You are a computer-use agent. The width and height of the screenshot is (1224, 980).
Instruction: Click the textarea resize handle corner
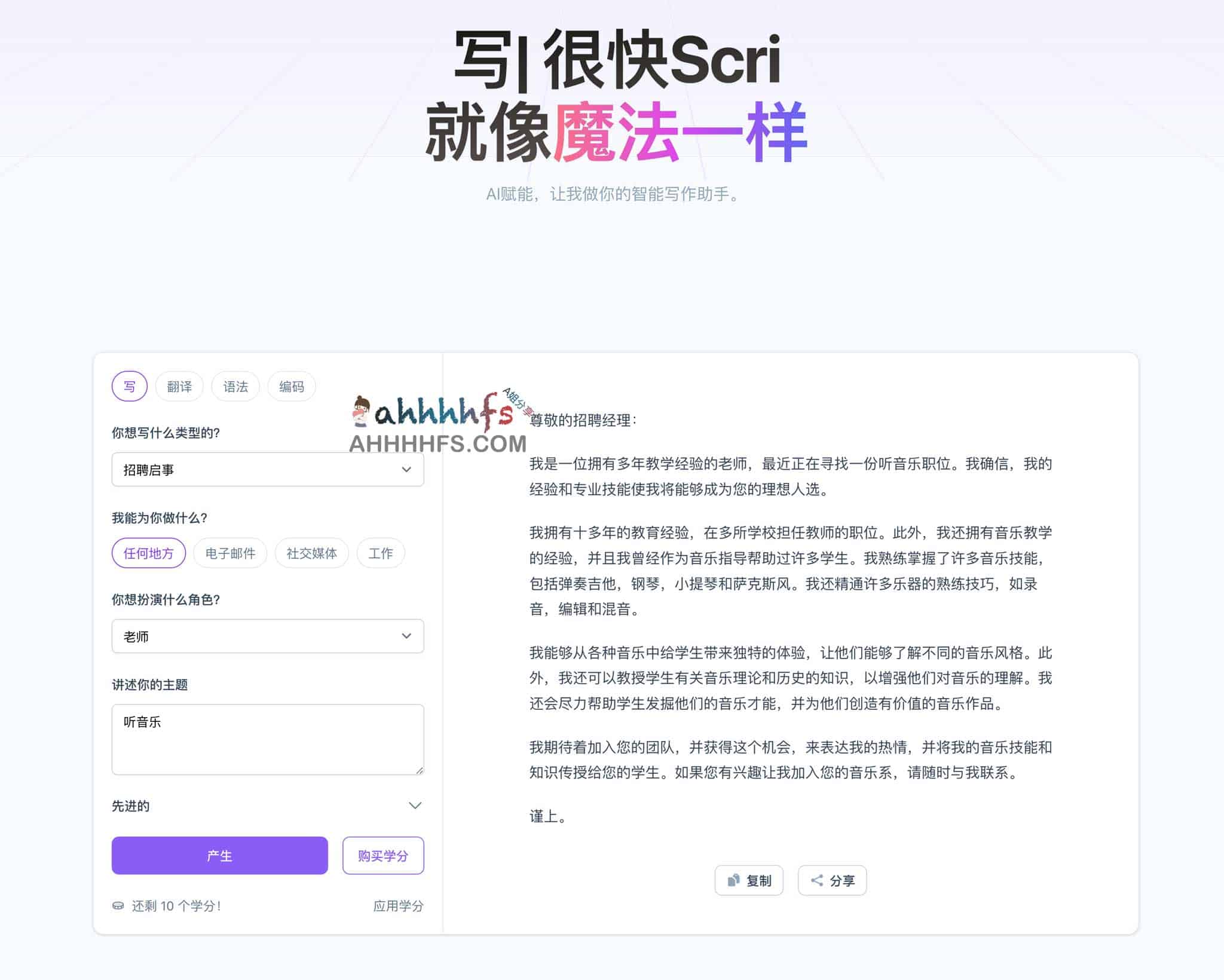click(x=420, y=771)
